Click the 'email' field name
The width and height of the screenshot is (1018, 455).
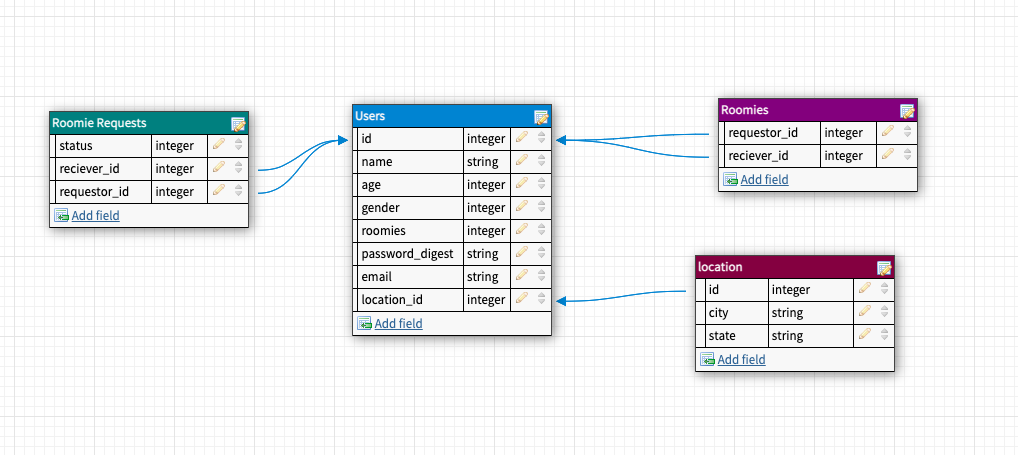[x=377, y=277]
